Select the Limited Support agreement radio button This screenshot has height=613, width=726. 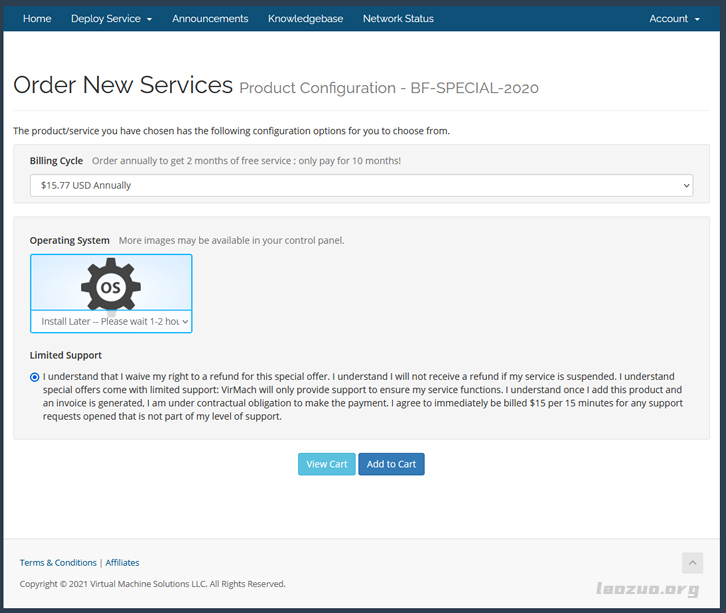point(35,377)
